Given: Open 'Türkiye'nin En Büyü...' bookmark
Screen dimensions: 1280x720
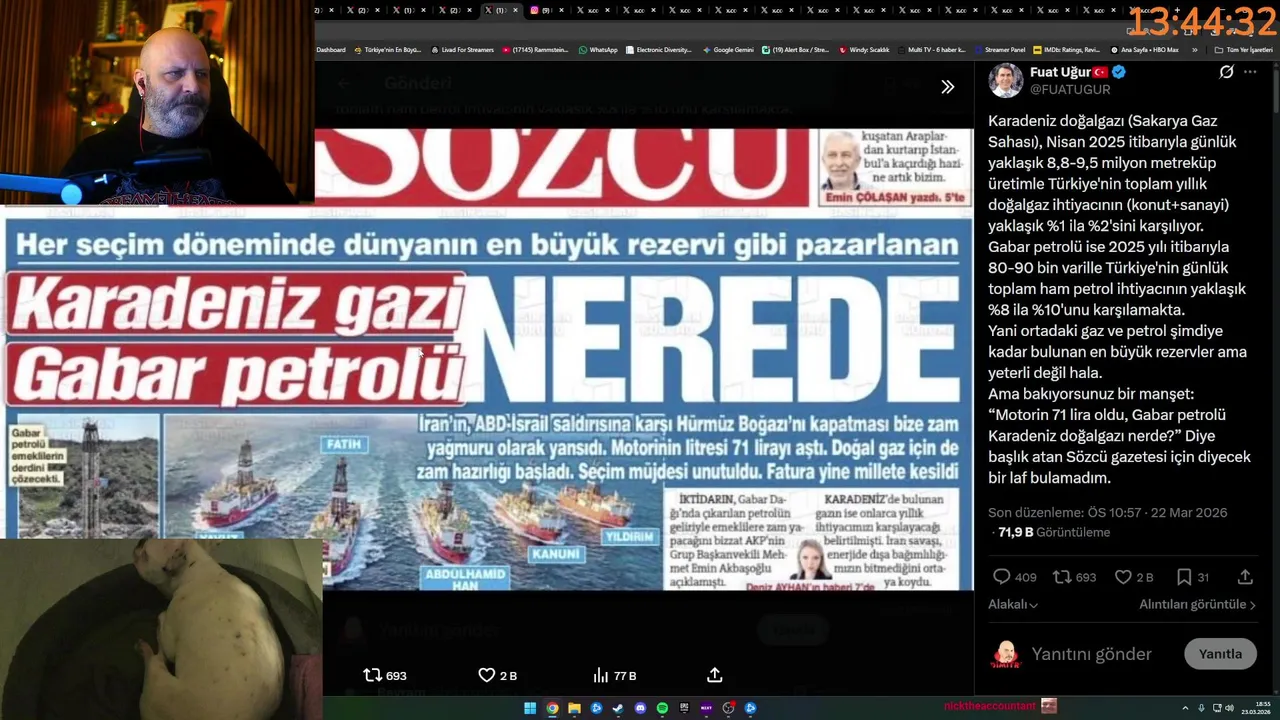Looking at the screenshot, I should point(388,49).
